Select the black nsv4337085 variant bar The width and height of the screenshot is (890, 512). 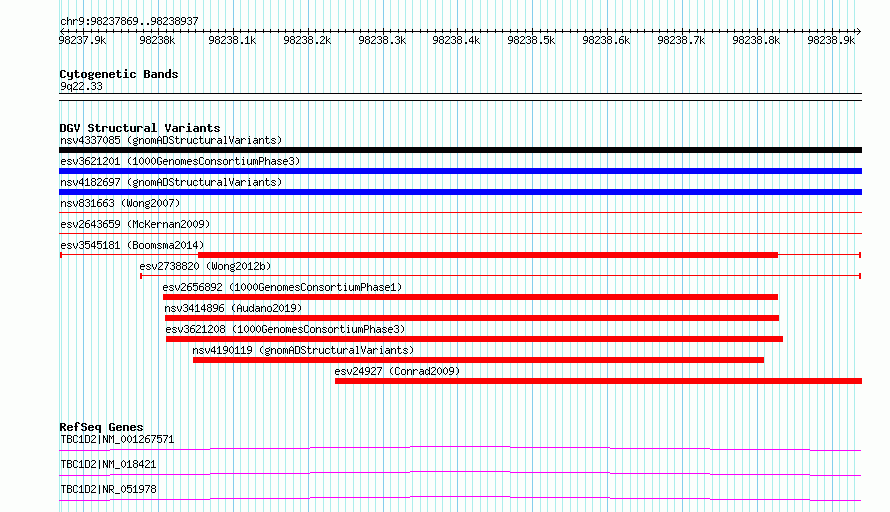pyautogui.click(x=460, y=150)
